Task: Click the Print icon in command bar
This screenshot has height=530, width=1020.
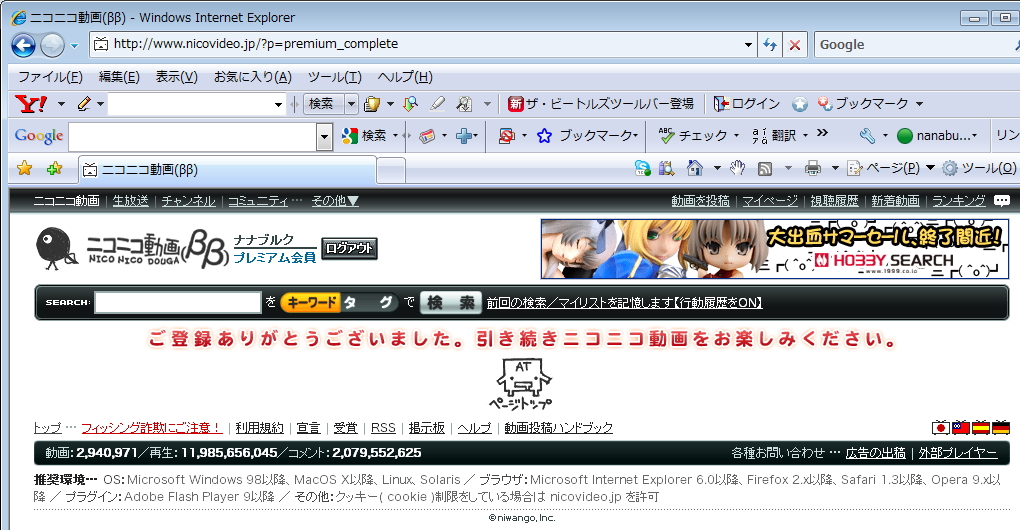Action: coord(812,169)
